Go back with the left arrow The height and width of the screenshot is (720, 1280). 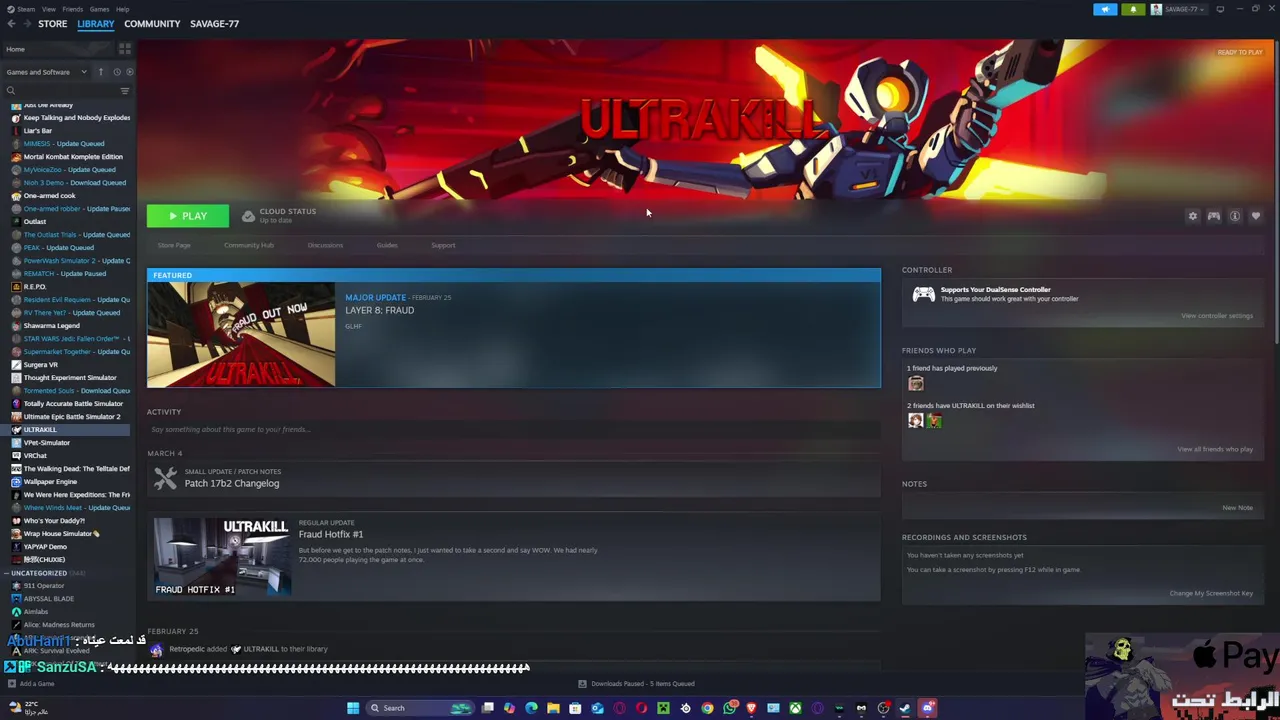point(11,24)
